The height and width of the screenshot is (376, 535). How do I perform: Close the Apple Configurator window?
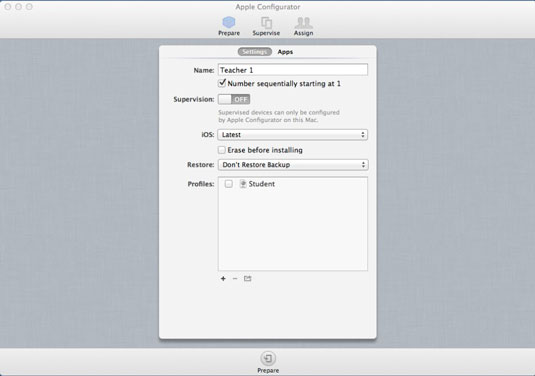point(8,7)
